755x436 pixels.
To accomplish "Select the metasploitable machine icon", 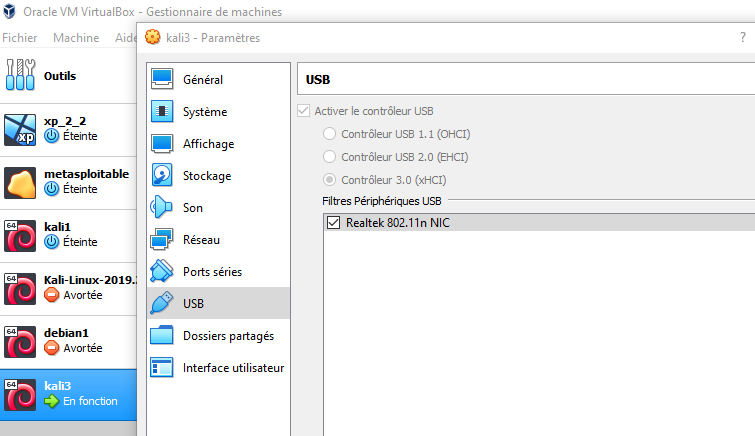I will [x=20, y=183].
